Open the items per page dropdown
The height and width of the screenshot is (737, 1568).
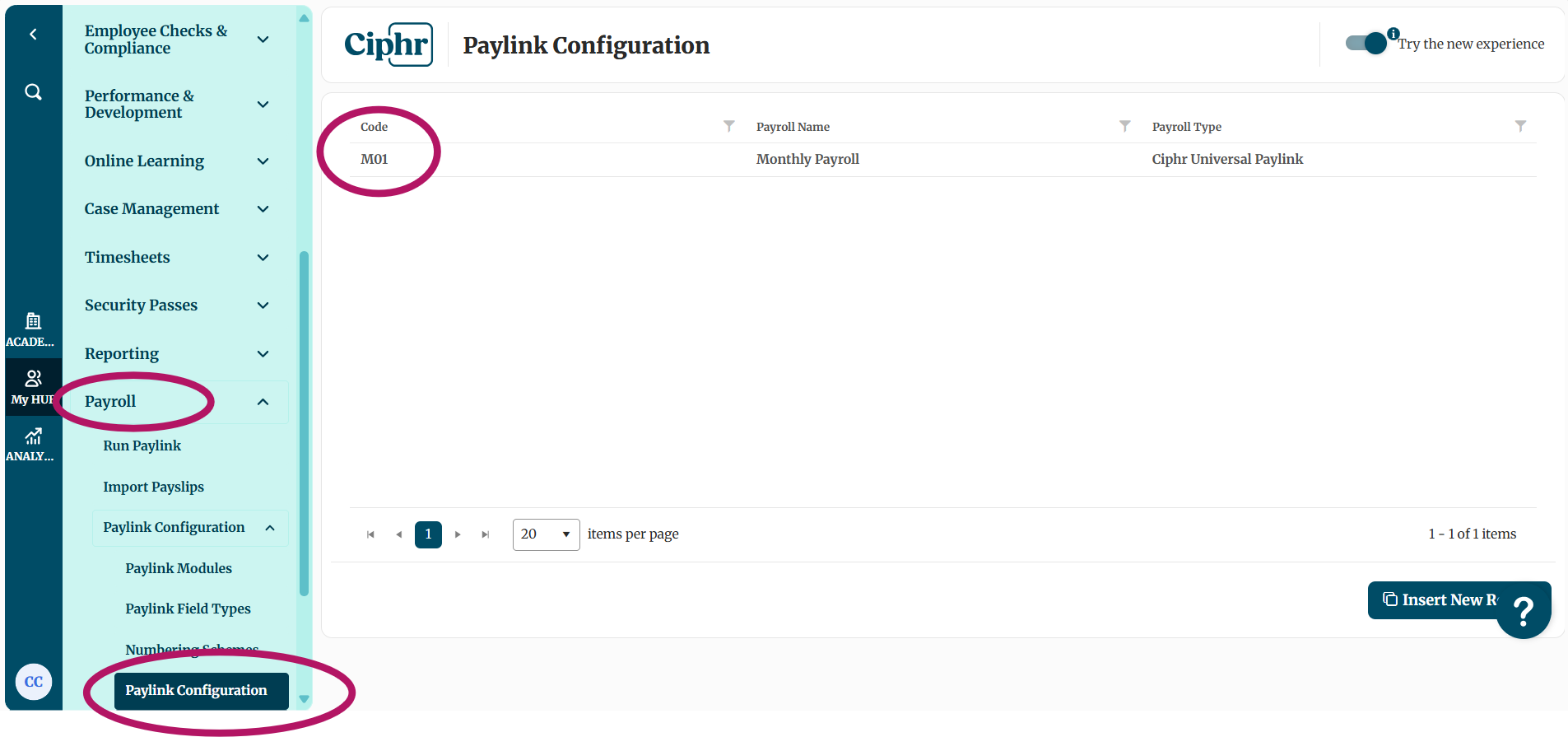(546, 534)
